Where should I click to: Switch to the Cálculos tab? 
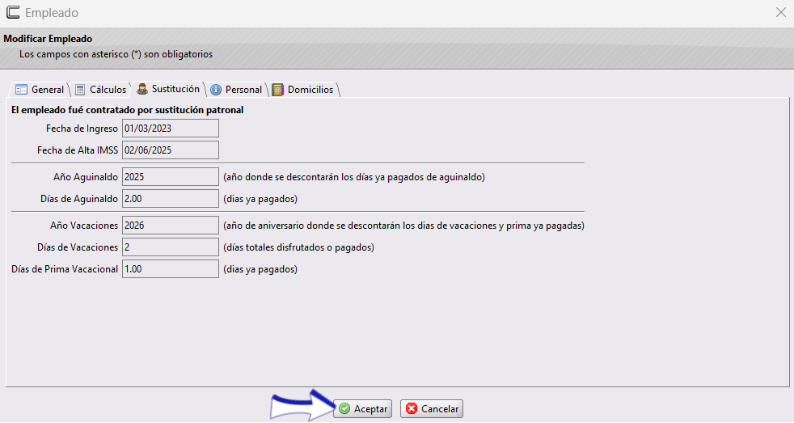[x=100, y=90]
